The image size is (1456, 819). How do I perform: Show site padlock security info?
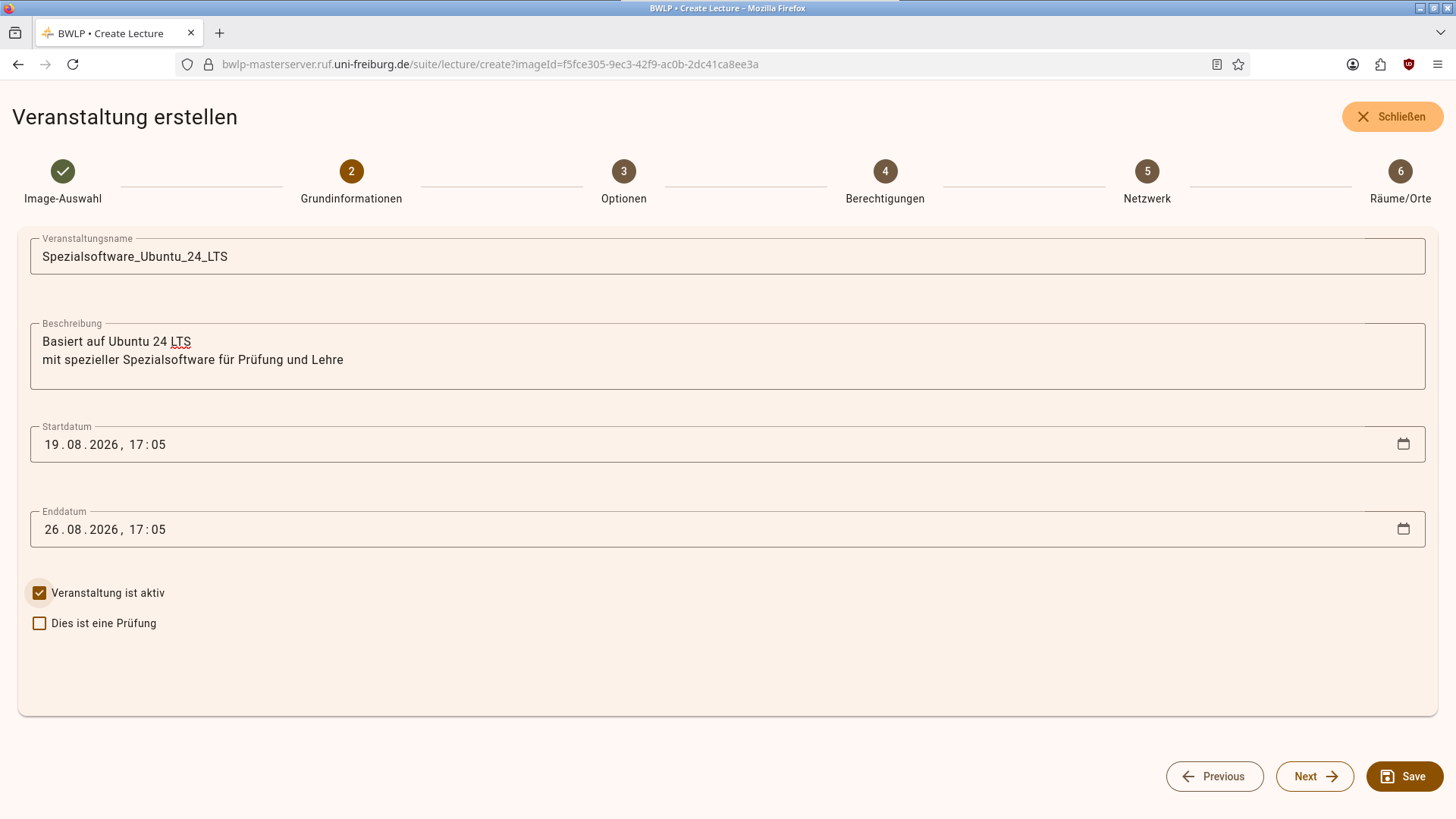tap(209, 64)
